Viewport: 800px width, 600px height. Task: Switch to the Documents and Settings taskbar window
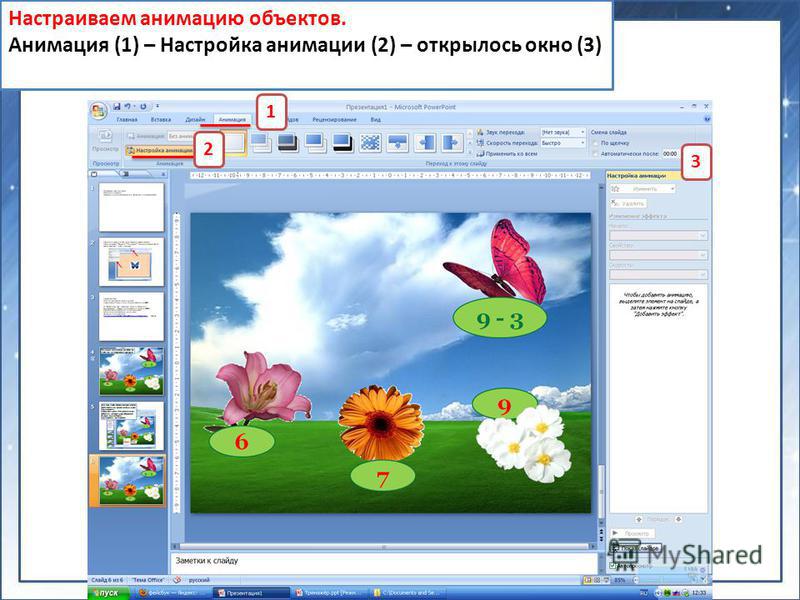(407, 593)
